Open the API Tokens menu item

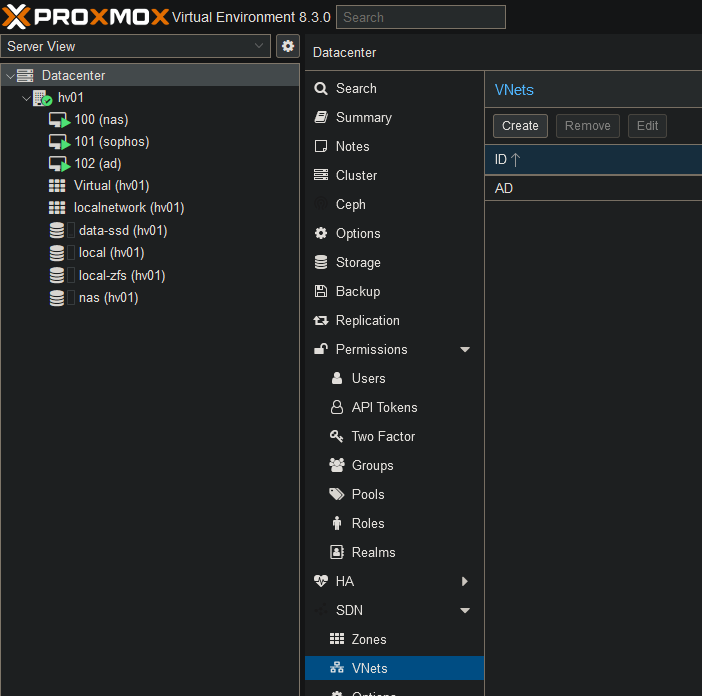[384, 407]
